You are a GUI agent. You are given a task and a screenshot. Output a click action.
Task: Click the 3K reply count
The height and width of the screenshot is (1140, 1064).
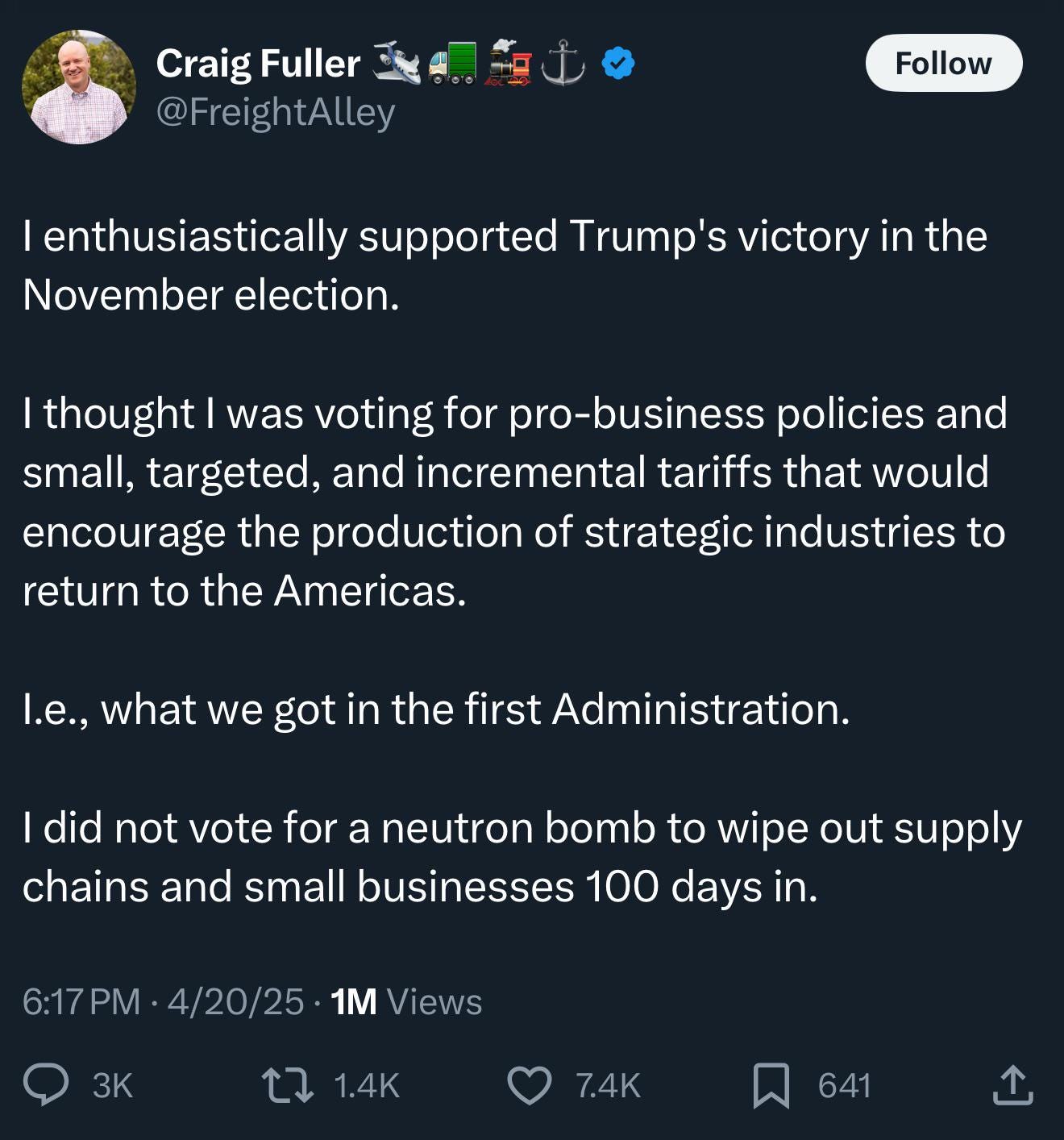tap(112, 1085)
